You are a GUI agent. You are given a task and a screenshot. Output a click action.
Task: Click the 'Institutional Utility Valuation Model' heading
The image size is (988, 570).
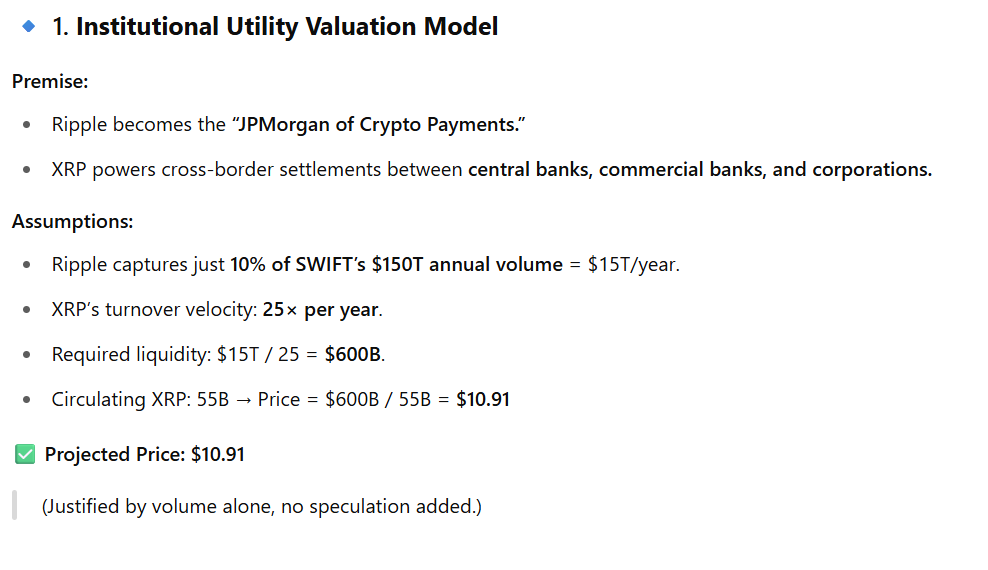[x=287, y=27]
